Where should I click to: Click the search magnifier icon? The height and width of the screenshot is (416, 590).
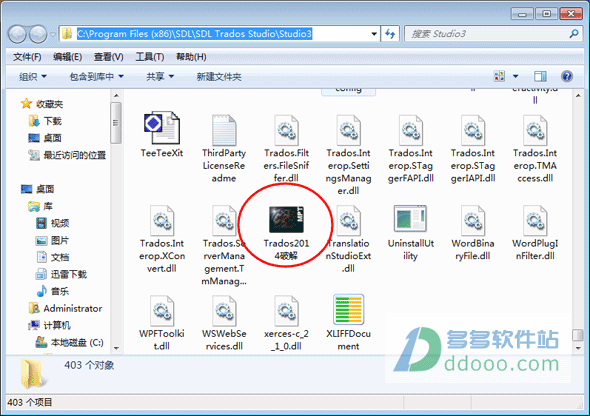573,34
